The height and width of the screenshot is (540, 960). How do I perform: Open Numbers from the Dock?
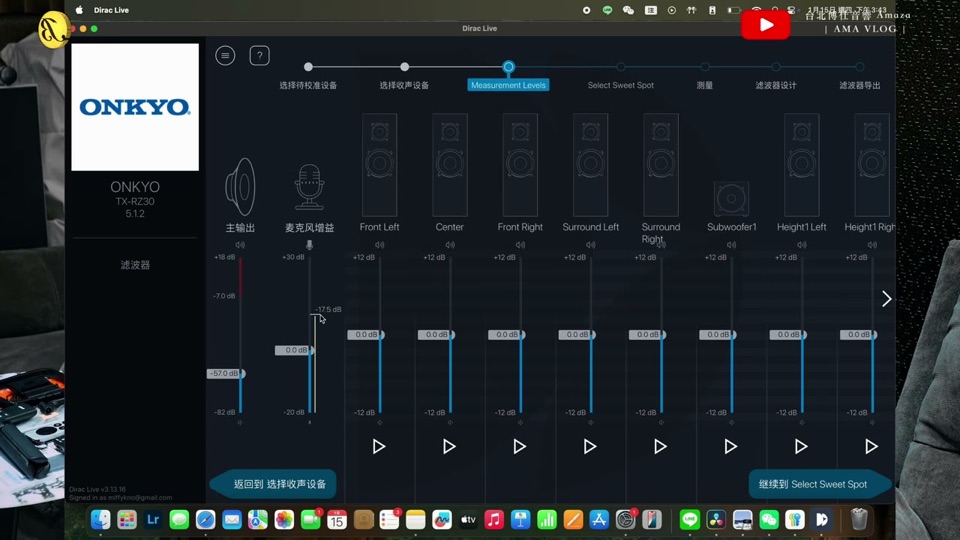coord(547,520)
